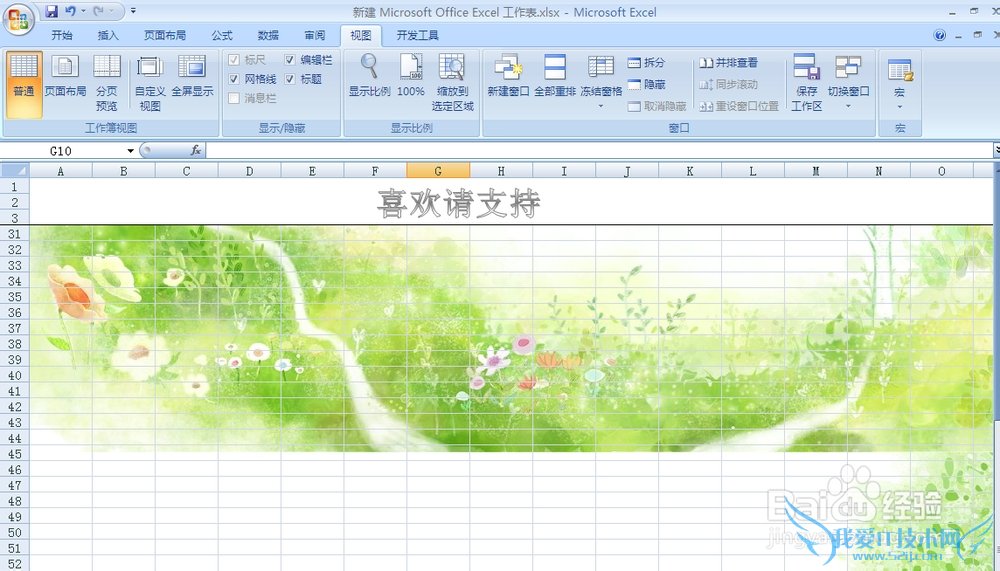Screen dimensions: 1000x571
Task: Open Customize Quick Access Toolbar dropdown
Action: [x=133, y=11]
